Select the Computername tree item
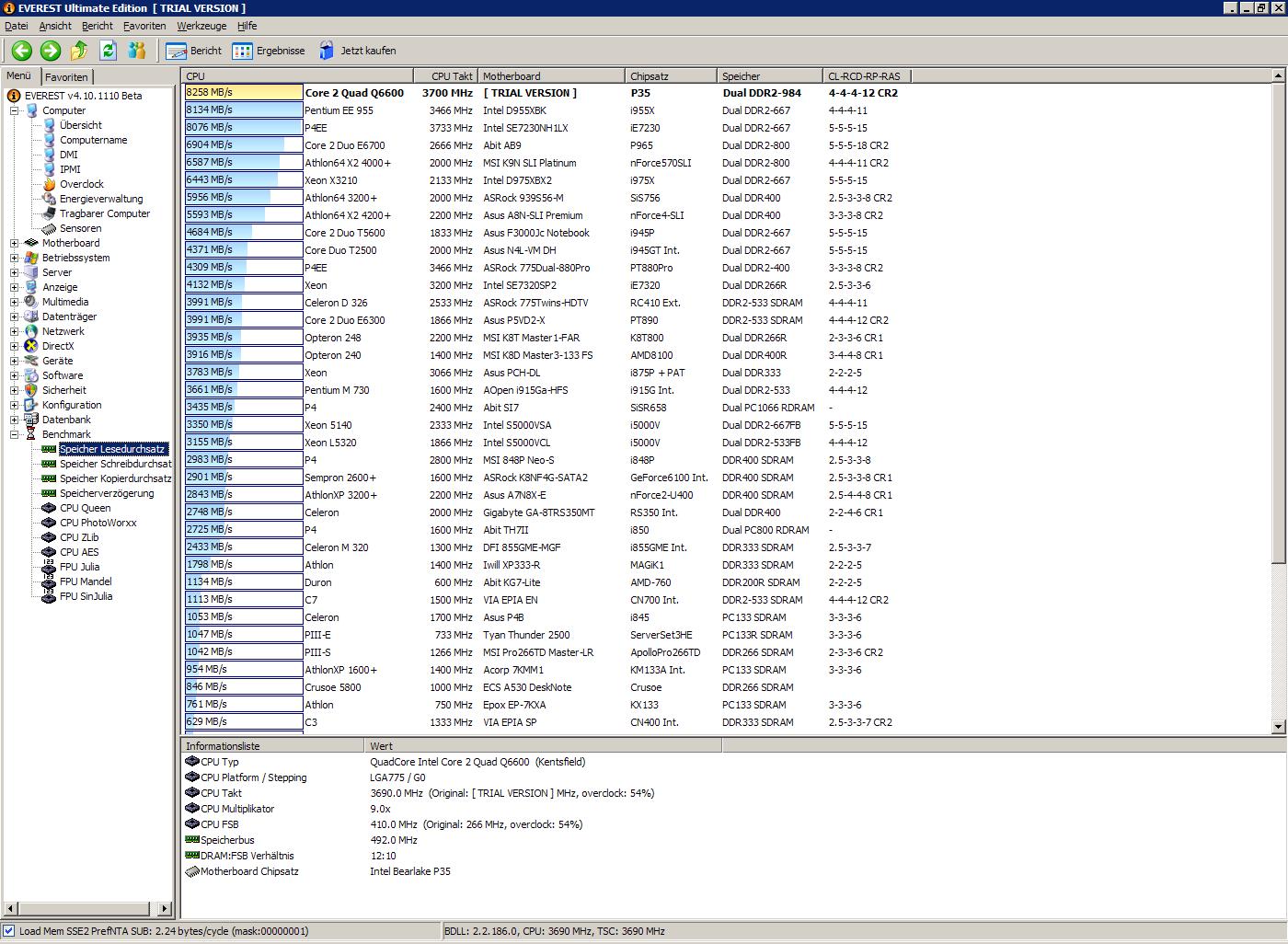1288x944 pixels. pyautogui.click(x=93, y=140)
